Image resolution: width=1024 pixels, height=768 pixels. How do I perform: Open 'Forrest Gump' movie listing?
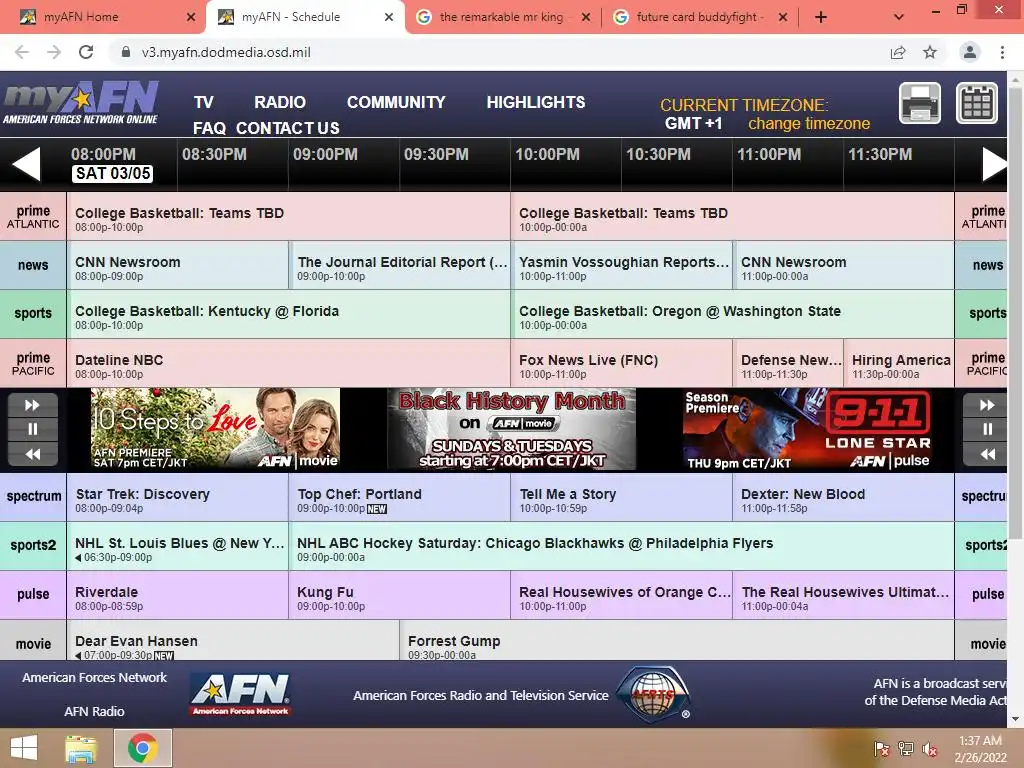[677, 640]
